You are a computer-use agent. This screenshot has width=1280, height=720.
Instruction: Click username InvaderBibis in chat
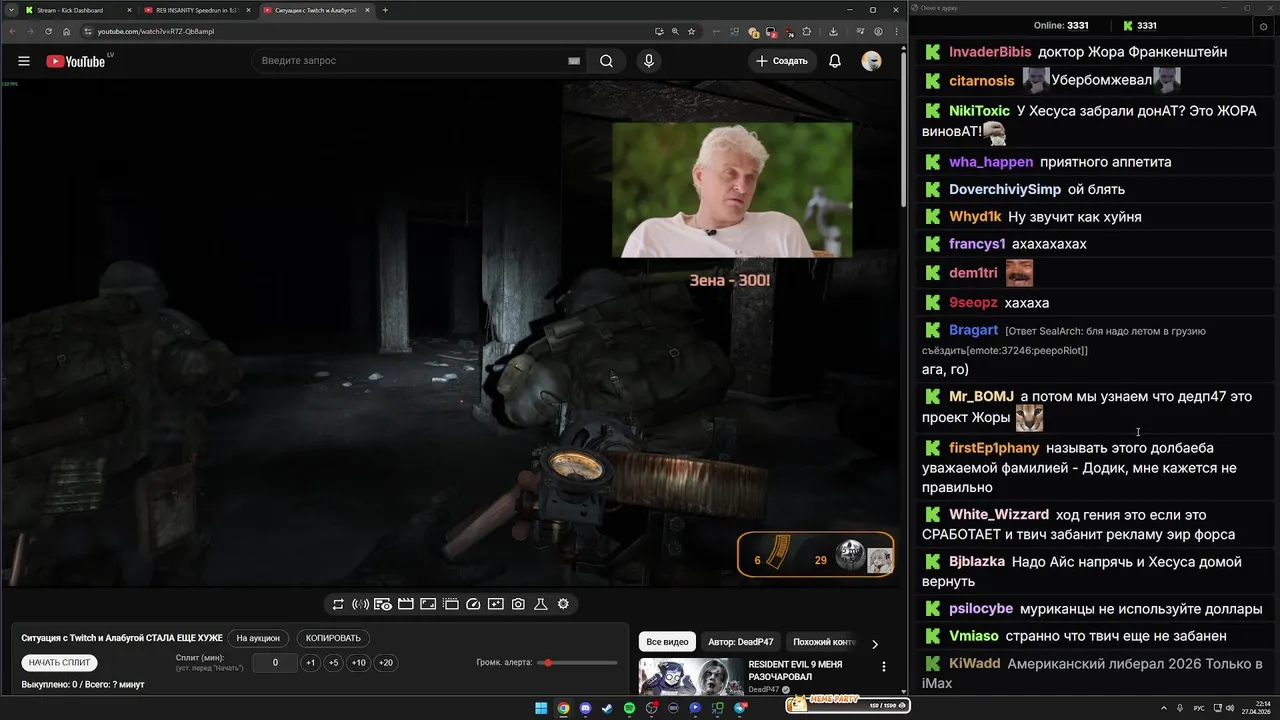pos(990,52)
